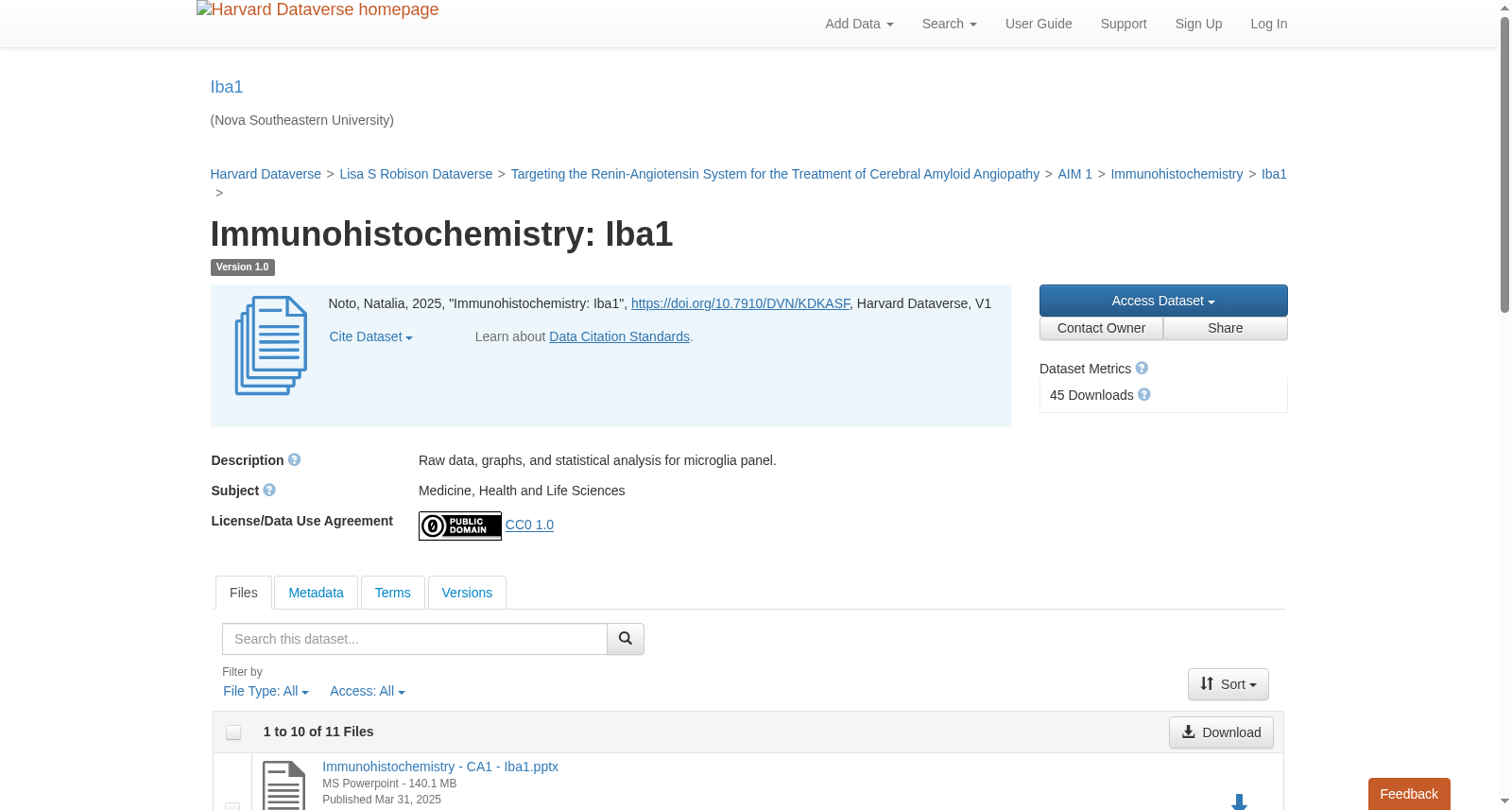Switch to the Metadata tab
The height and width of the screenshot is (810, 1512).
point(316,593)
